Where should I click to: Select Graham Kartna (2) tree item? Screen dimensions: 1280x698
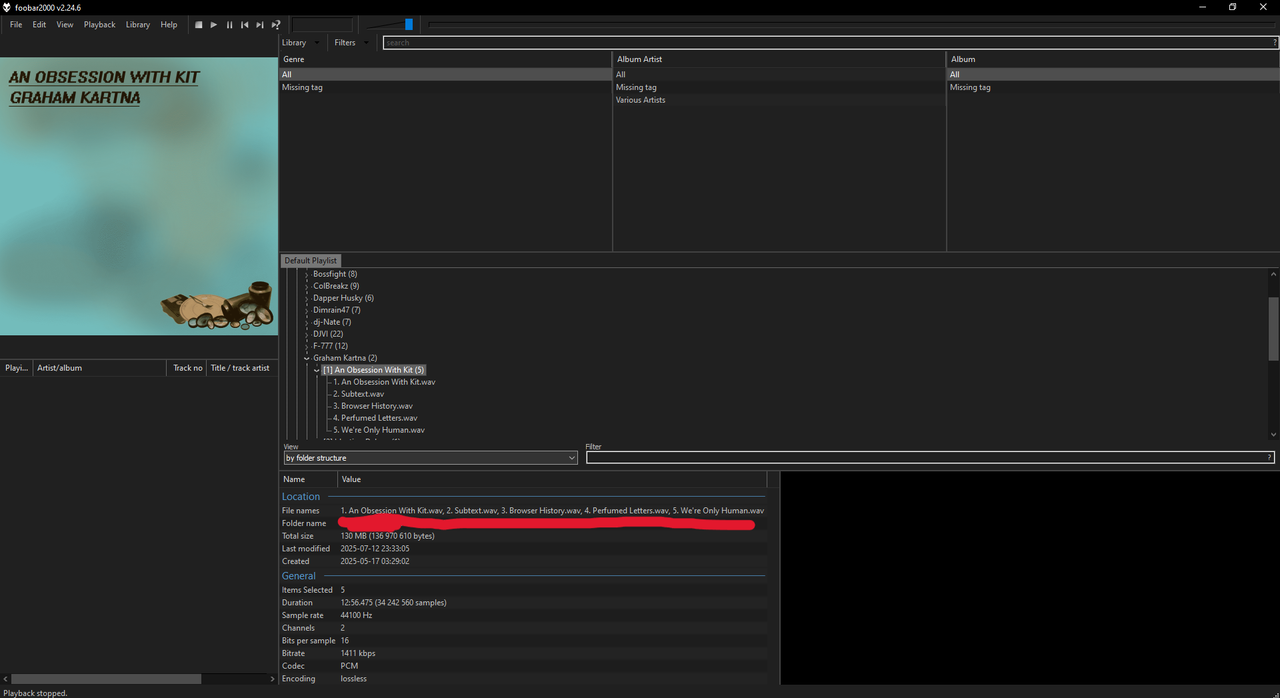pyautogui.click(x=345, y=358)
